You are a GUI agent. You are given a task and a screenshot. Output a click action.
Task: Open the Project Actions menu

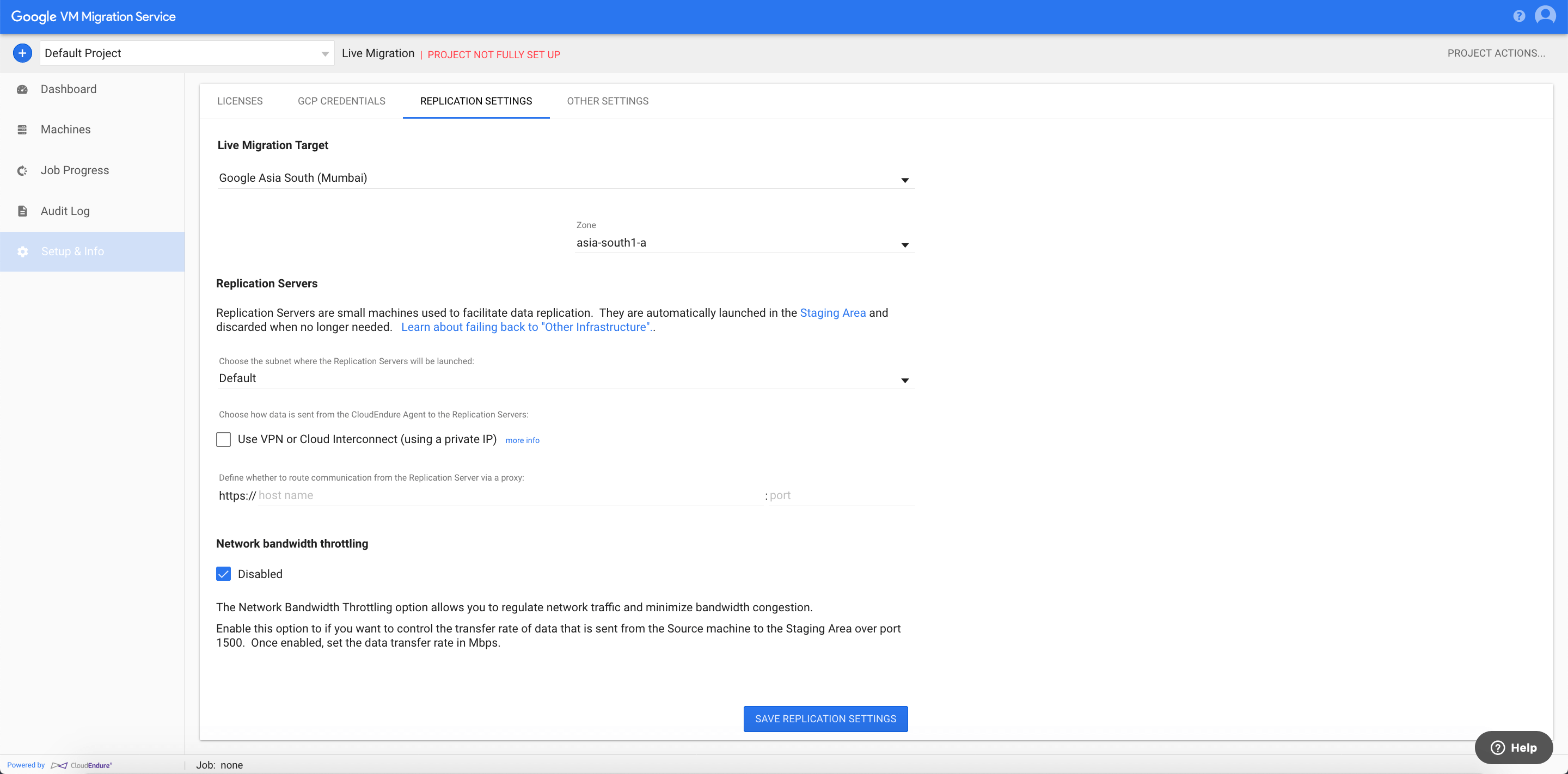(1496, 53)
